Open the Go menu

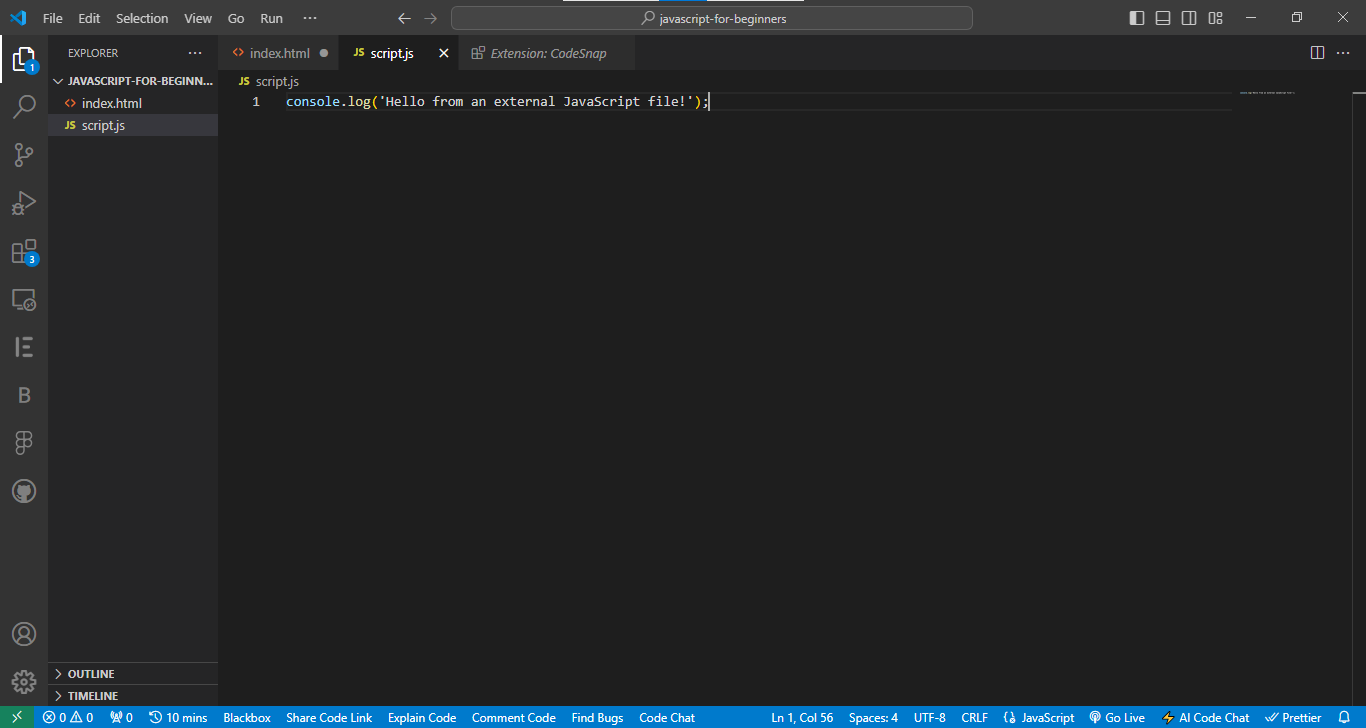pos(236,18)
